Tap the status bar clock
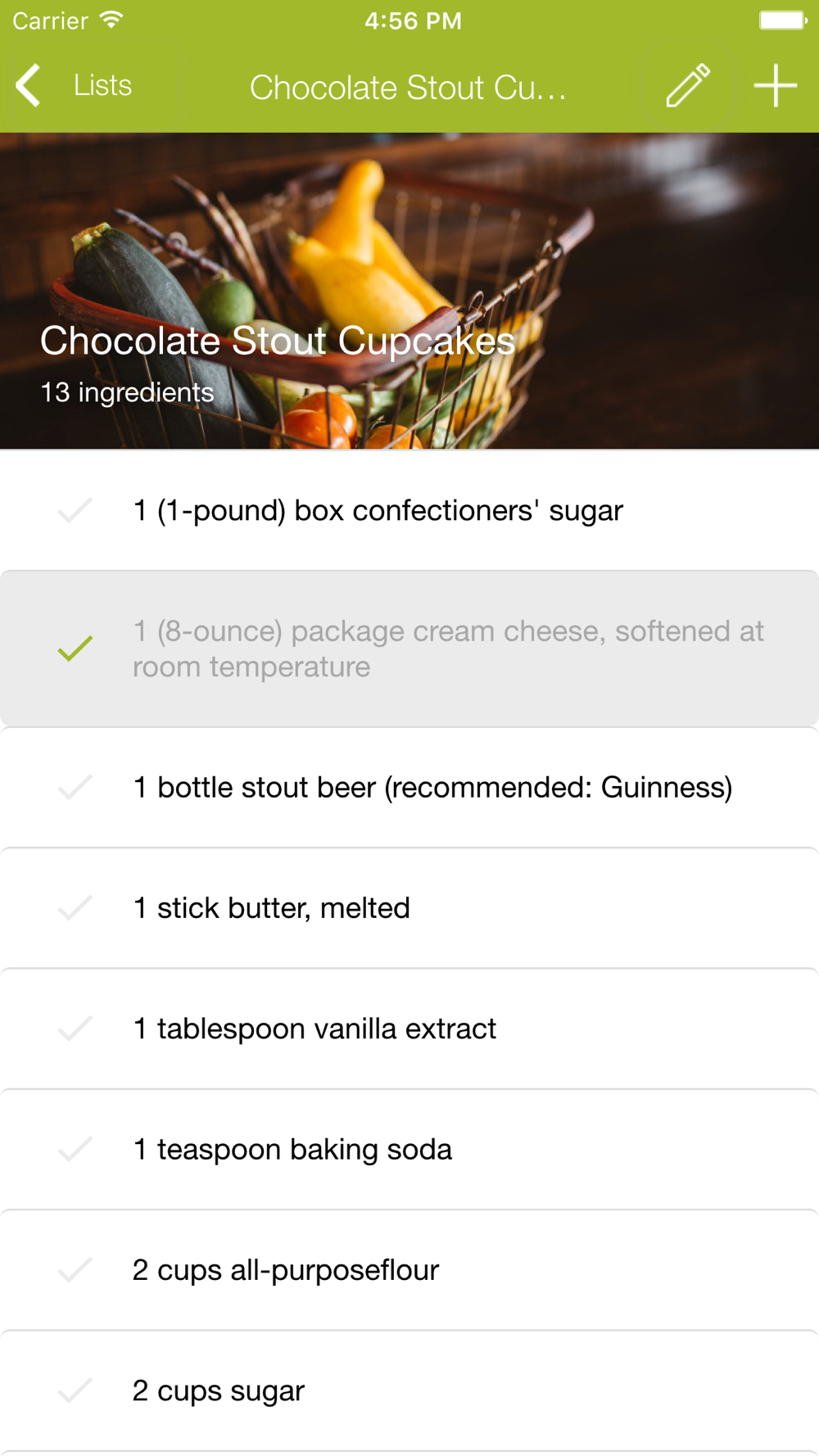The width and height of the screenshot is (819, 1456). point(413,20)
